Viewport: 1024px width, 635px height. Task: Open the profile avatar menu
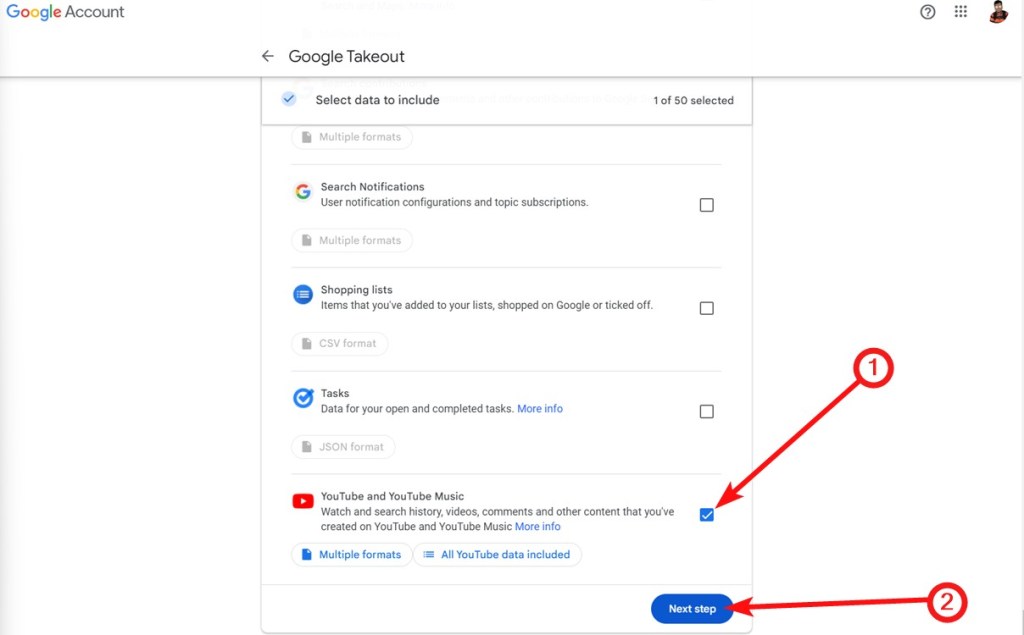pos(998,12)
